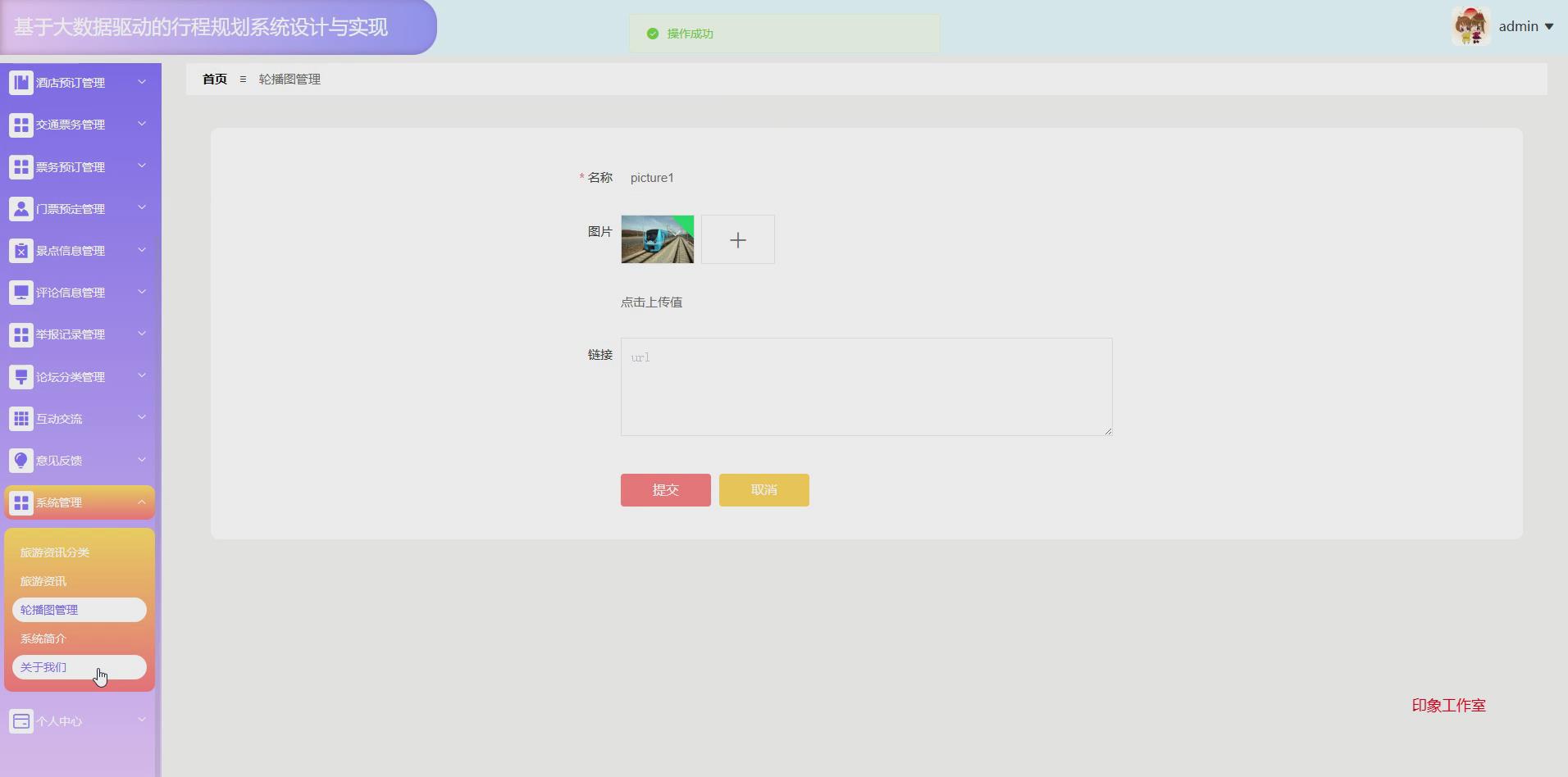Click the url link text area
The height and width of the screenshot is (777, 1568).
[x=866, y=386]
